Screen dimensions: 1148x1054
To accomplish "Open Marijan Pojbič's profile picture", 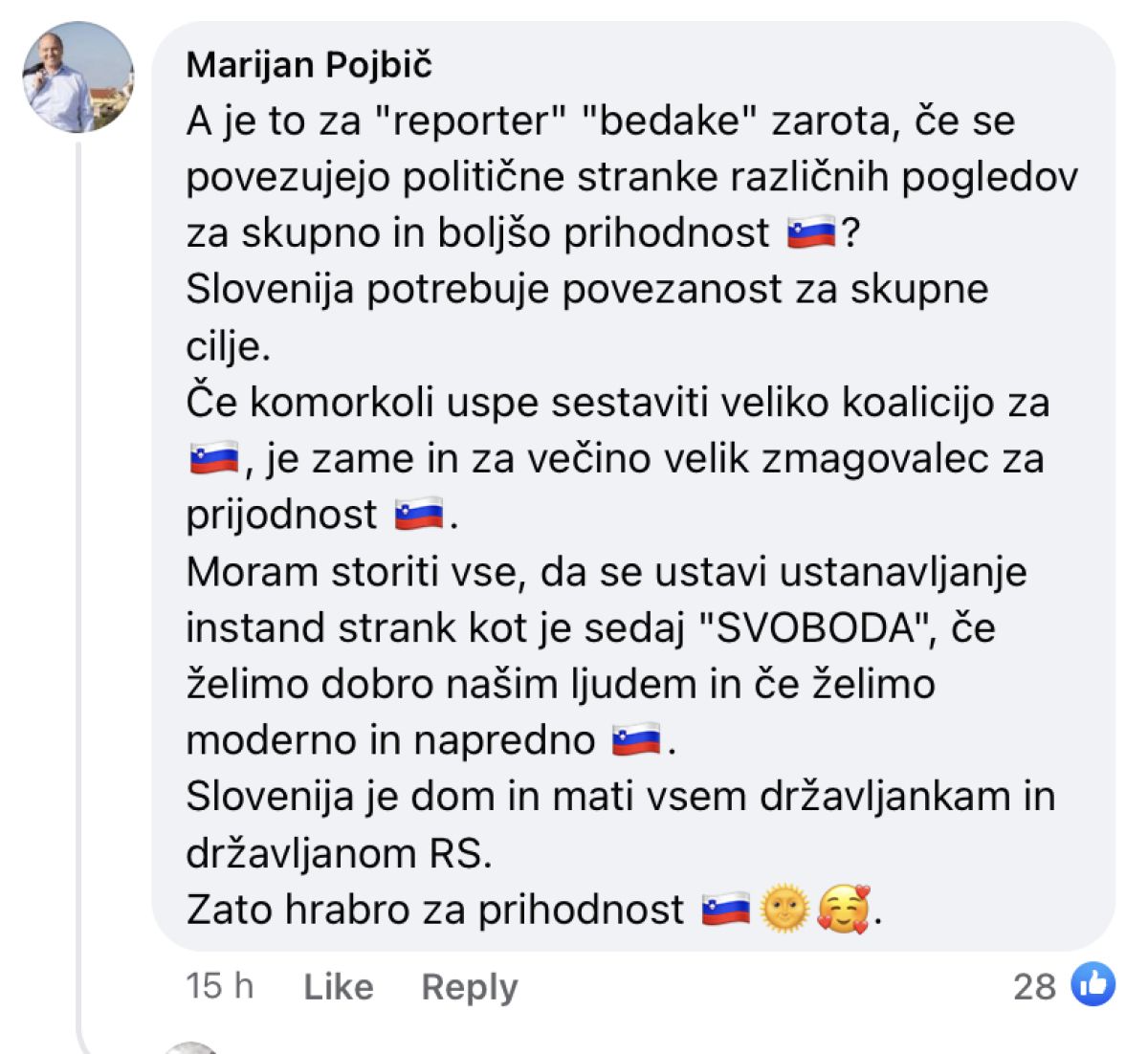I will click(x=78, y=77).
